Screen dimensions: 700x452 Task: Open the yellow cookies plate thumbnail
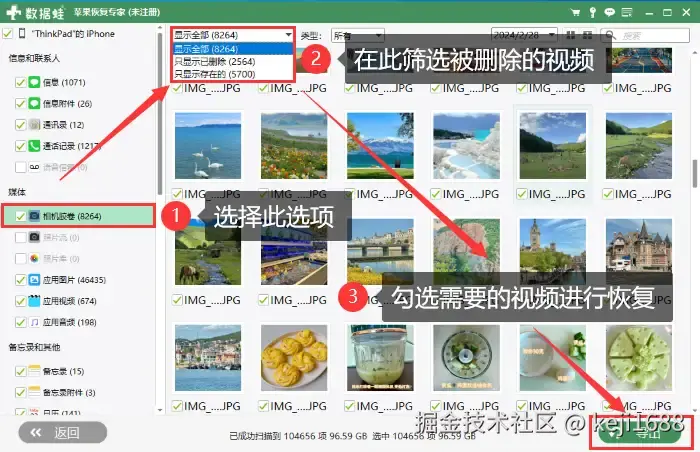click(294, 358)
